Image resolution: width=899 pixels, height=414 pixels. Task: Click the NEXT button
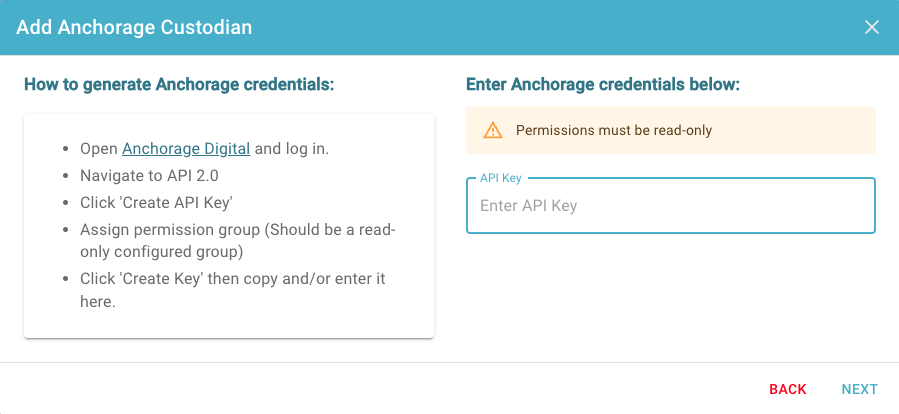click(x=859, y=389)
